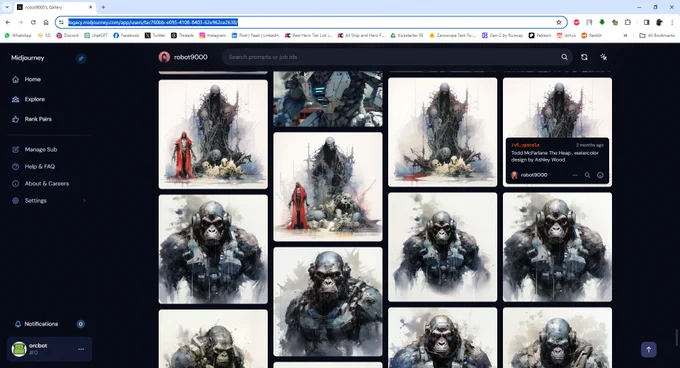Open the Discord bookmark
Screen dimensions: 680x368
[x=68, y=35]
